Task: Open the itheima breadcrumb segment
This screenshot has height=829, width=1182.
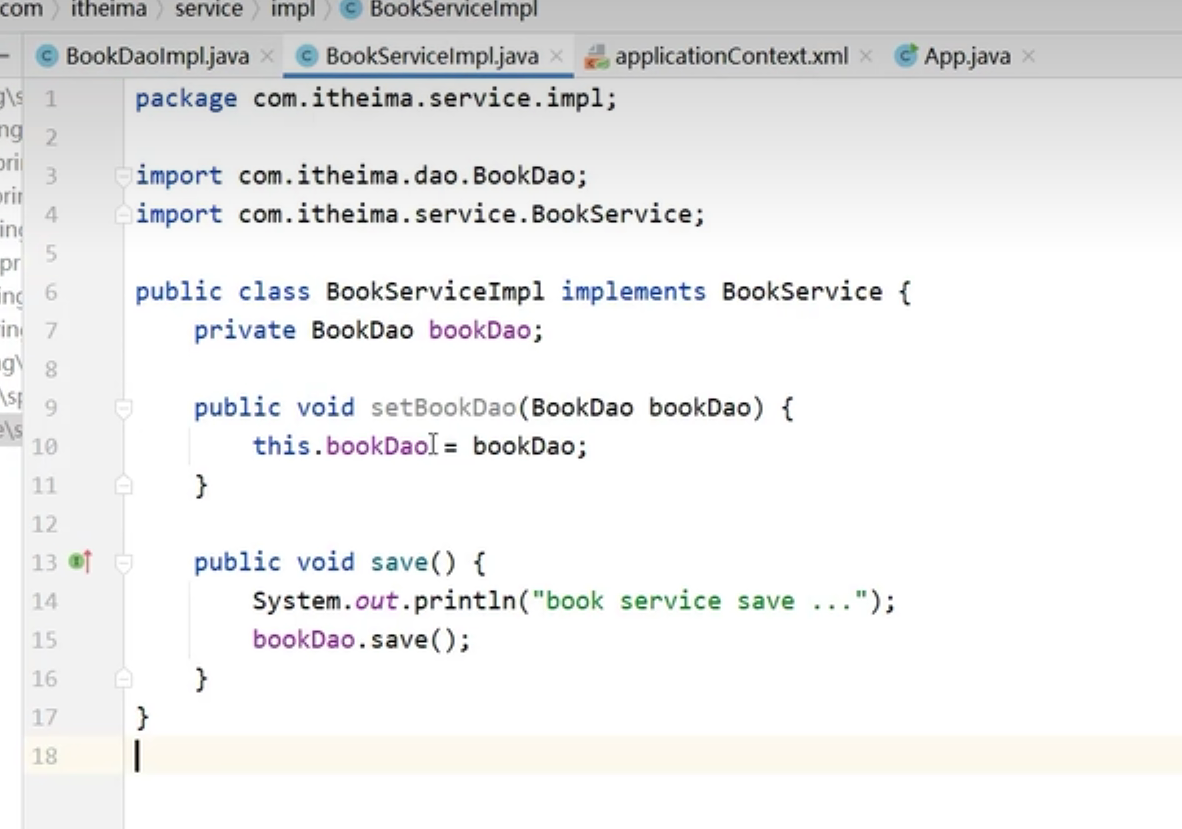Action: 109,9
